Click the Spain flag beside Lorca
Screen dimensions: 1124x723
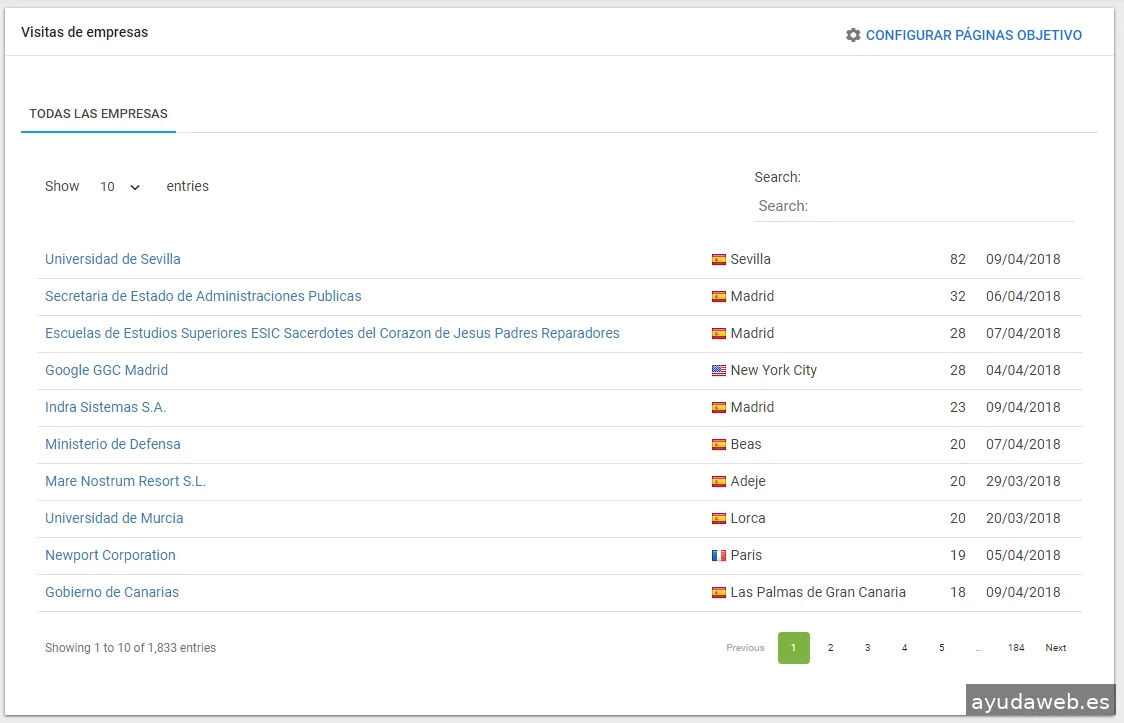click(x=718, y=518)
